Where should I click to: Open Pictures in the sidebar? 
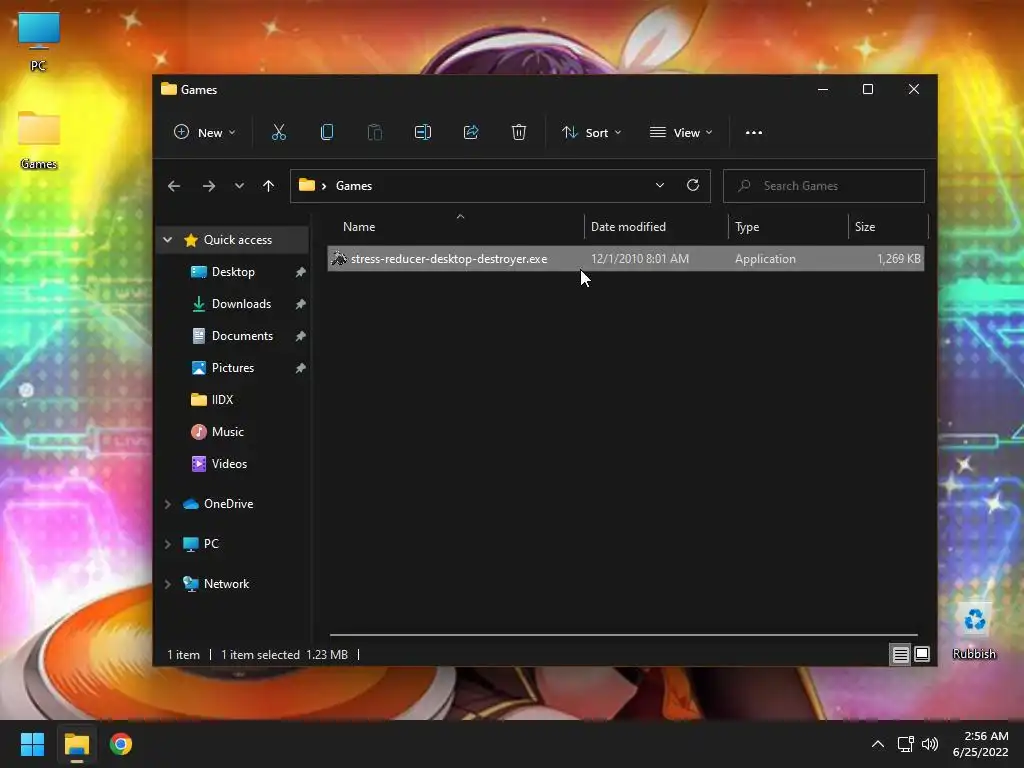(232, 368)
